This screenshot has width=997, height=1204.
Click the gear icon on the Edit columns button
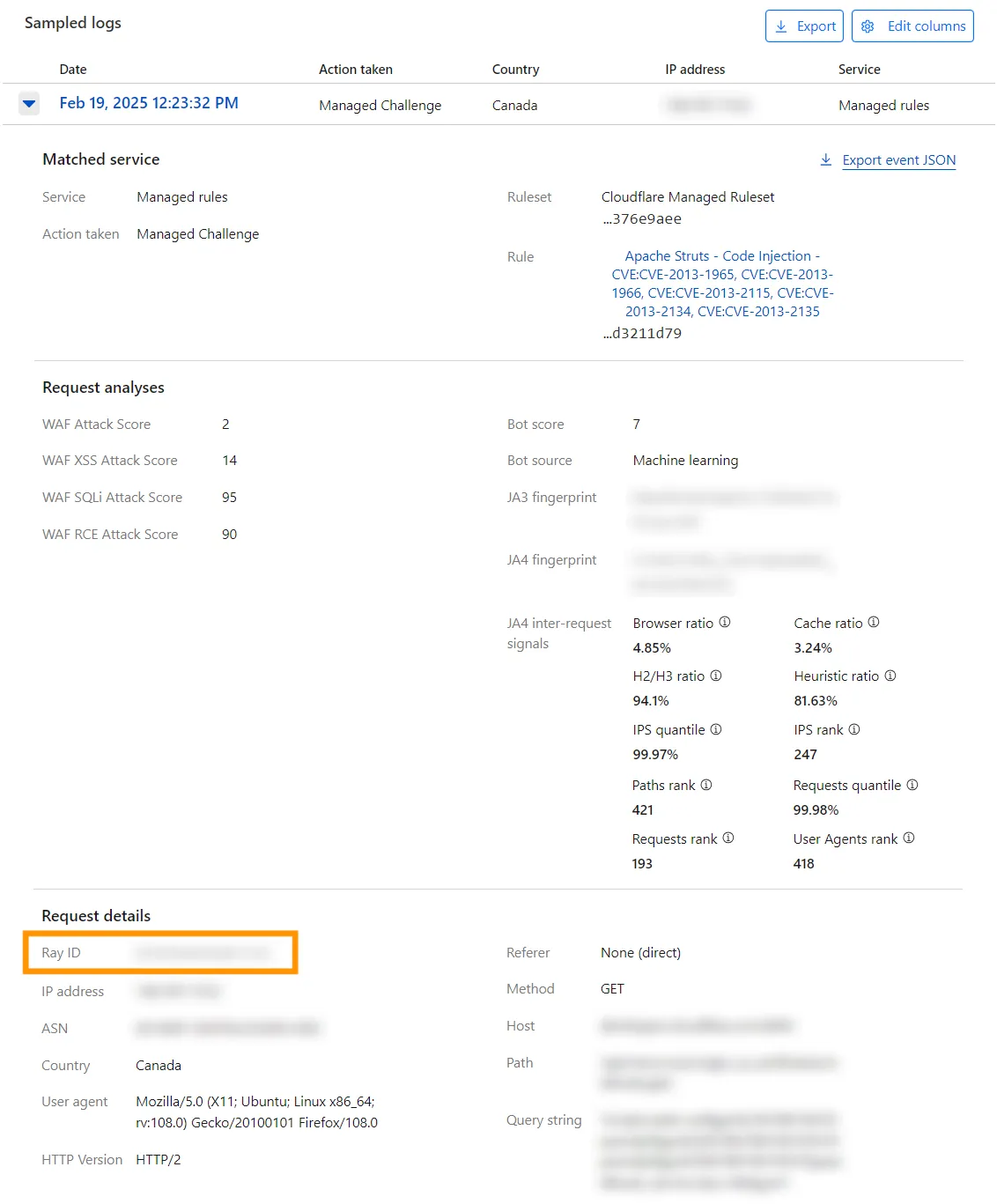coord(868,26)
